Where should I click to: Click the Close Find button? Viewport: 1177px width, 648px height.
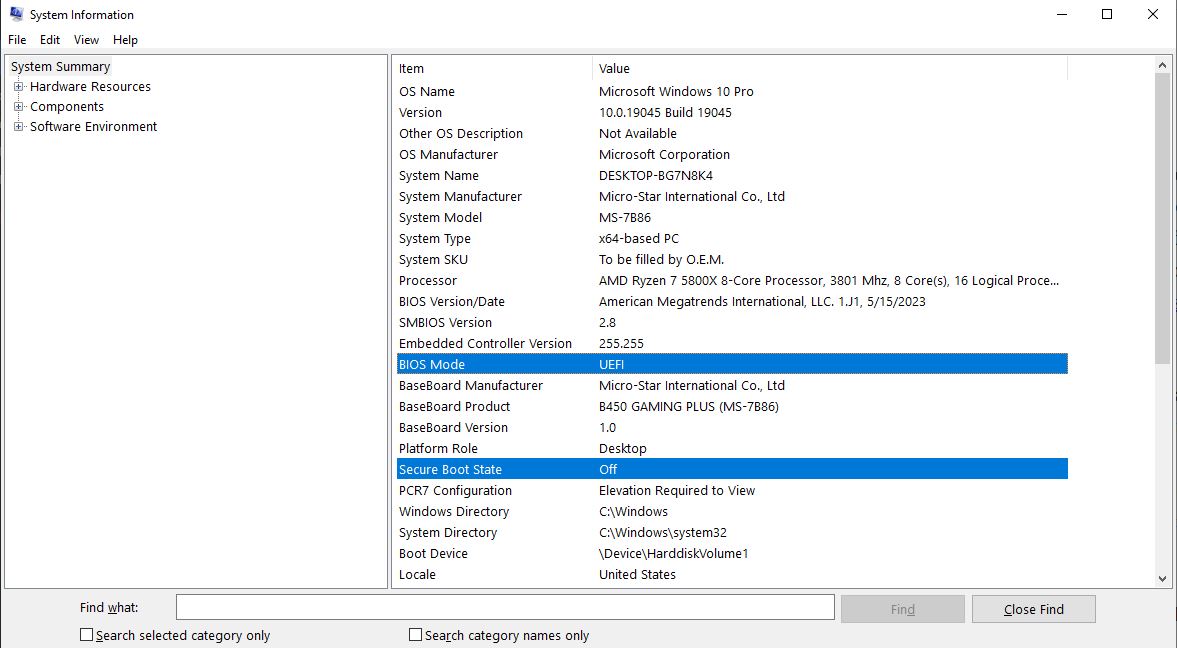(1034, 609)
